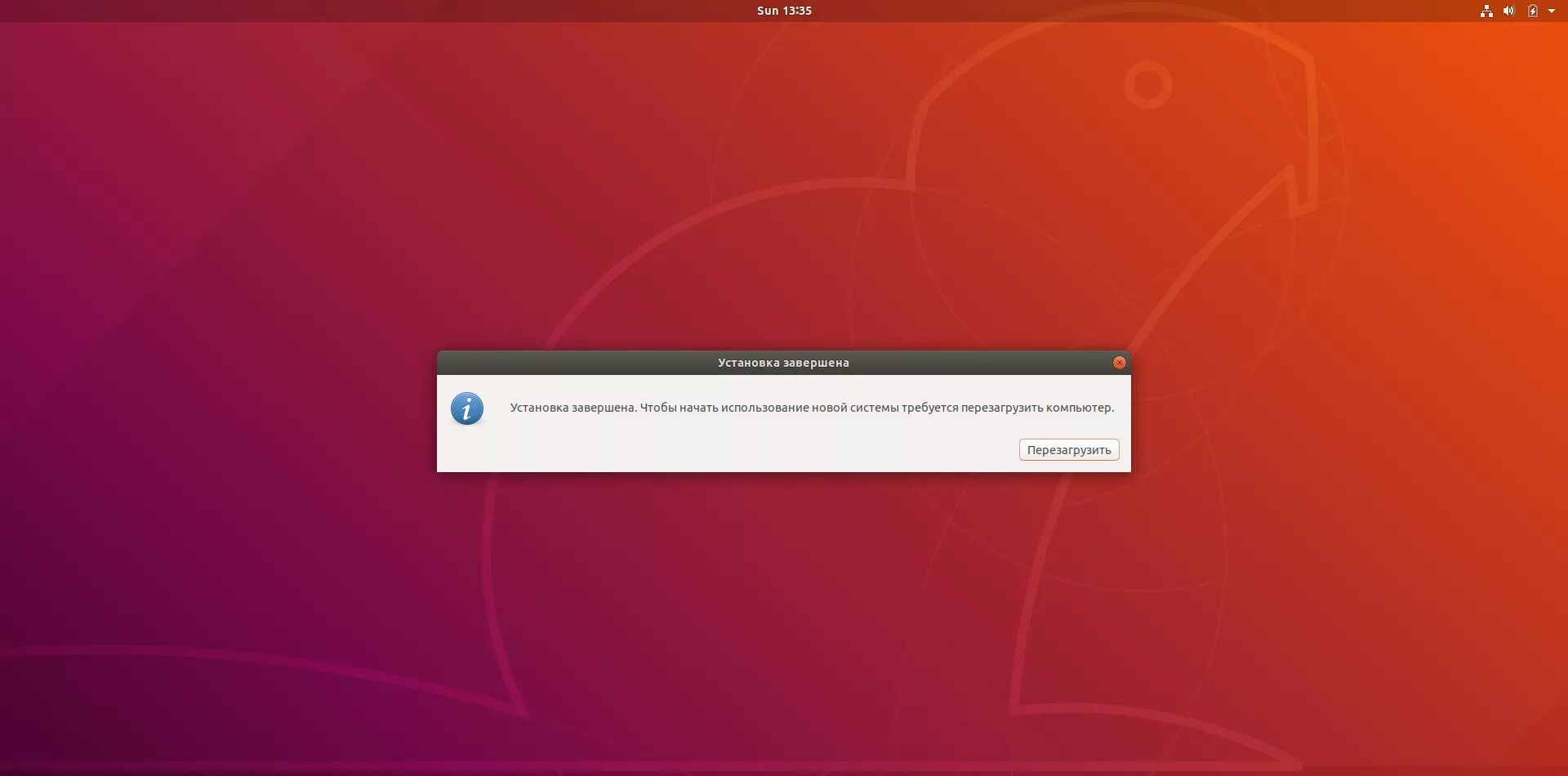Screen dimensions: 1568x776
Task: Close the Установка завершена dialog
Action: tap(1120, 363)
